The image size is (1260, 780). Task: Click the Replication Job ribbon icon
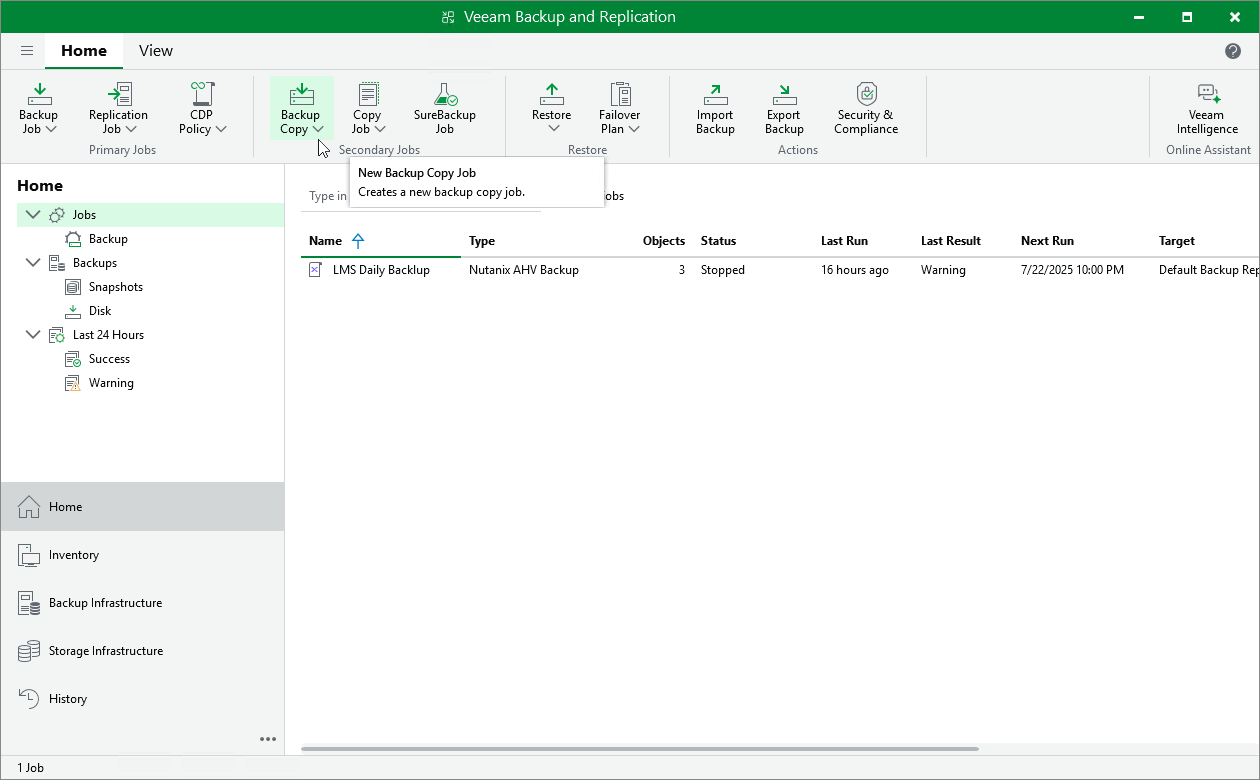click(x=118, y=108)
